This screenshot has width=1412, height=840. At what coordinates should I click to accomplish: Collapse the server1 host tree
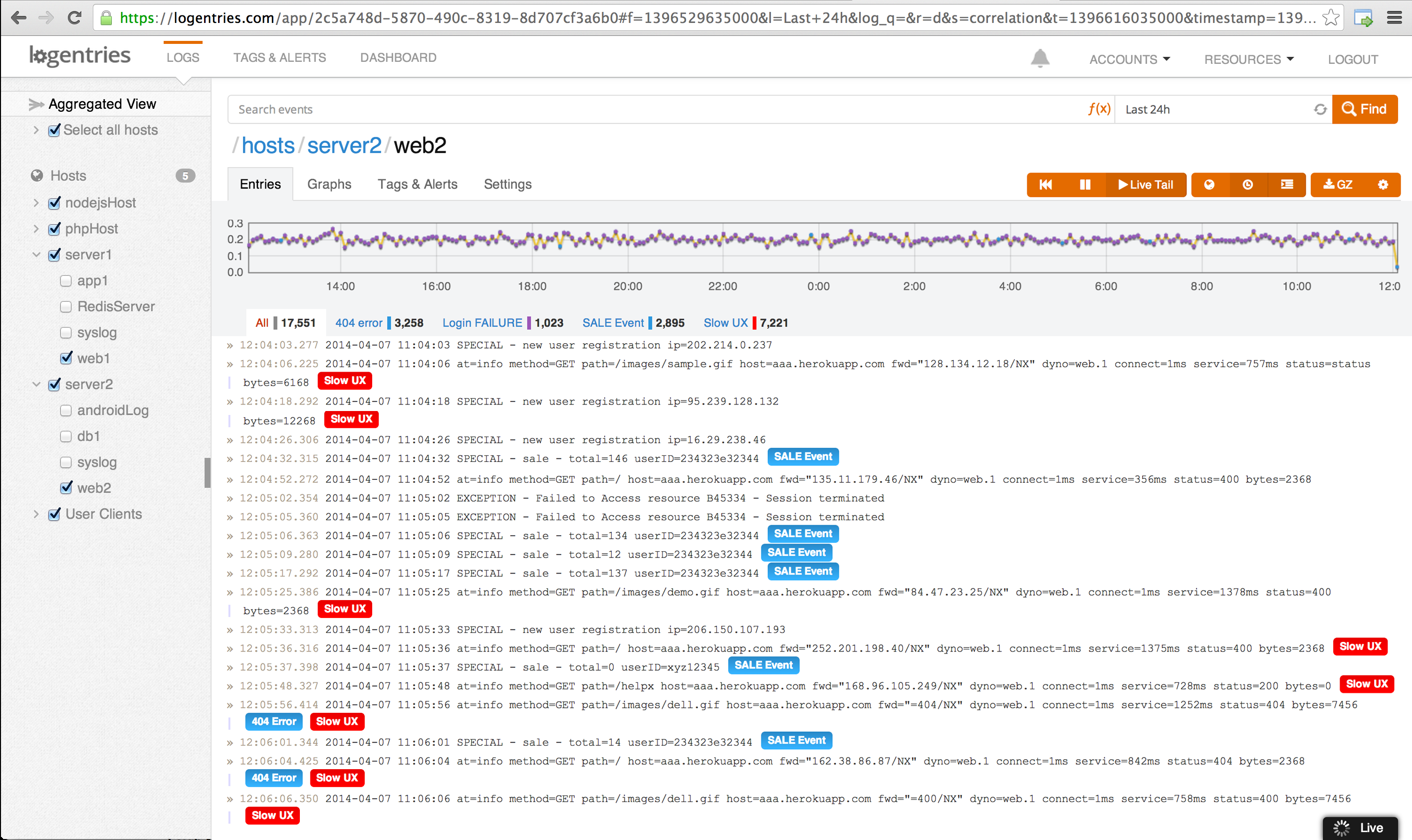pyautogui.click(x=36, y=255)
